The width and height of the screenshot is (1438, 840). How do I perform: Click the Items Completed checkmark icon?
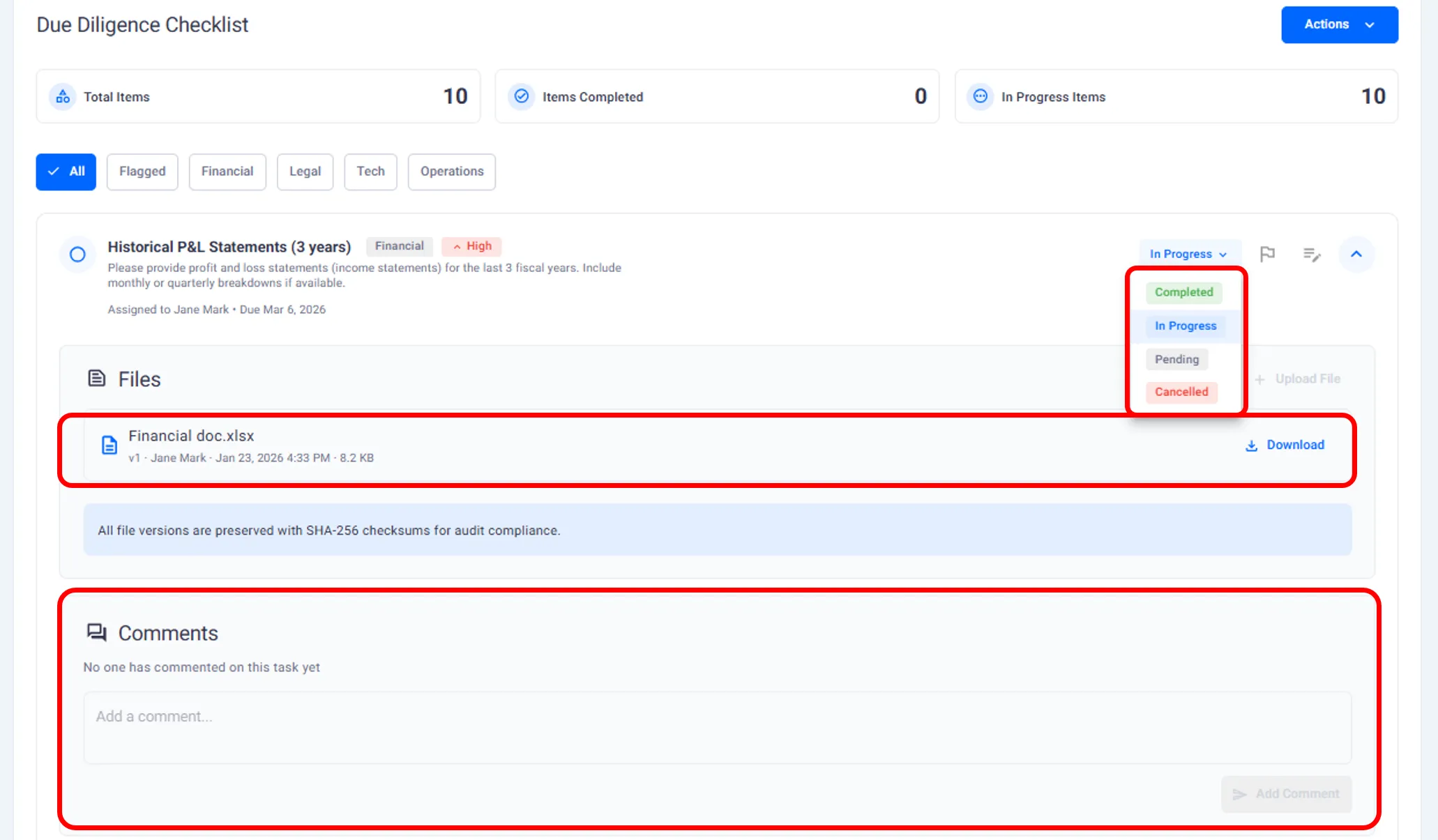tap(521, 96)
